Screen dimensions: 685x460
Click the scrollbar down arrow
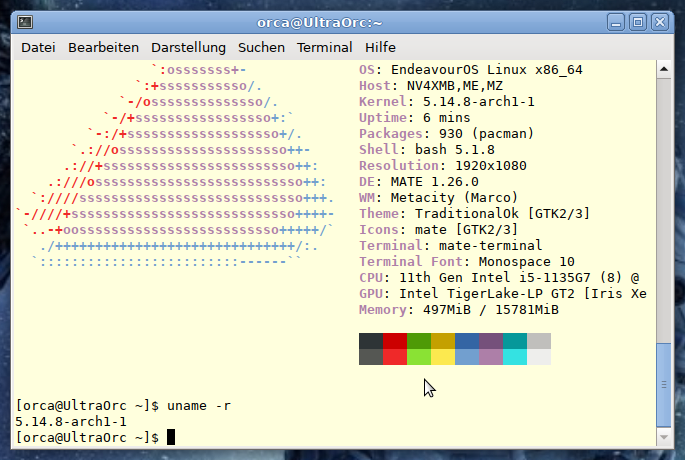(664, 437)
